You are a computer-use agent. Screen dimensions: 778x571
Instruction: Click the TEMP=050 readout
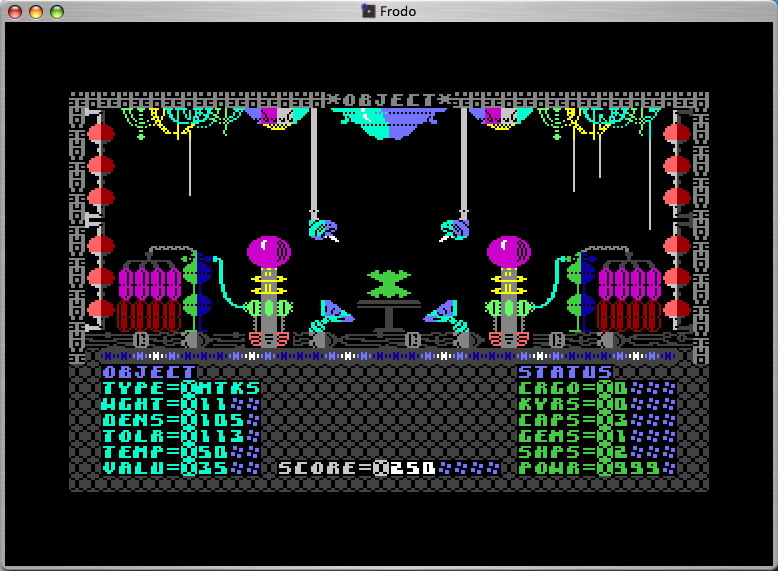(181, 451)
